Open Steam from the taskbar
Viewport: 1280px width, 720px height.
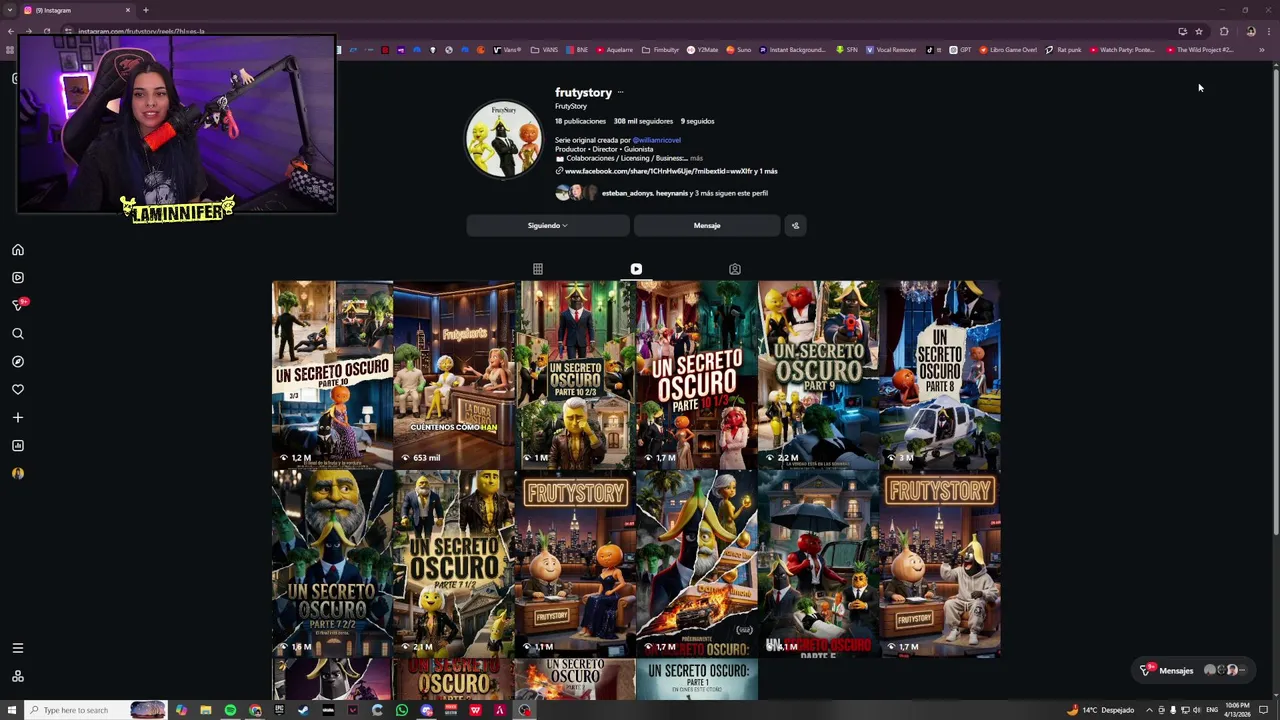point(304,710)
